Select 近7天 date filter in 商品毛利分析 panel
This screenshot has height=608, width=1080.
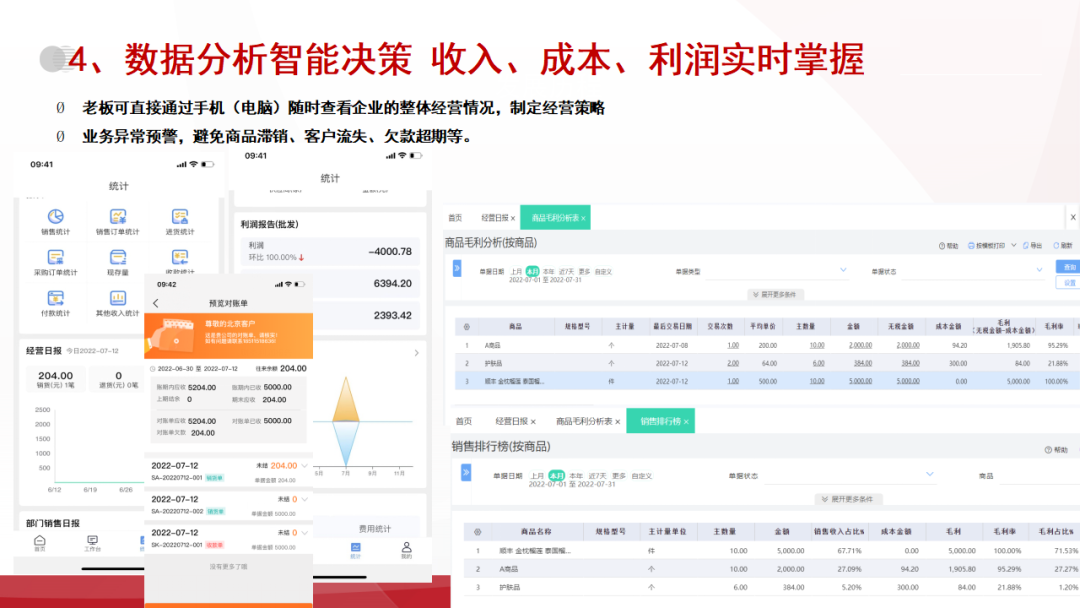point(567,272)
